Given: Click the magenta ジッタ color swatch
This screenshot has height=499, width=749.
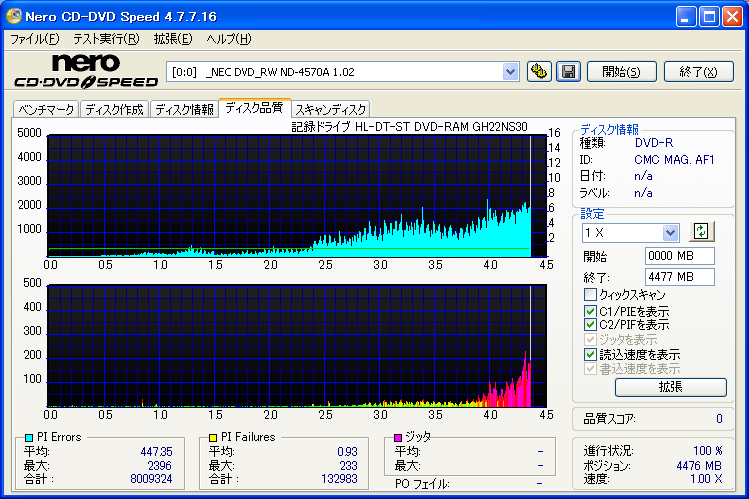Looking at the screenshot, I should tap(398, 437).
